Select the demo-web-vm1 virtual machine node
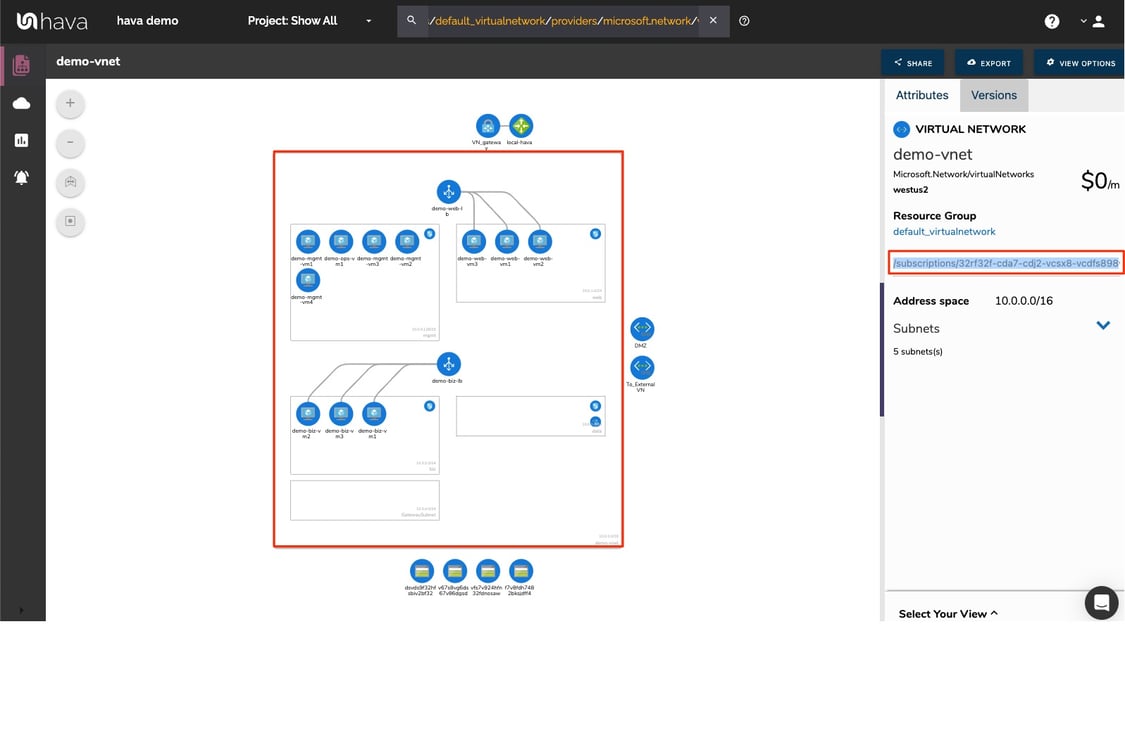The height and width of the screenshot is (738, 1125). point(506,241)
